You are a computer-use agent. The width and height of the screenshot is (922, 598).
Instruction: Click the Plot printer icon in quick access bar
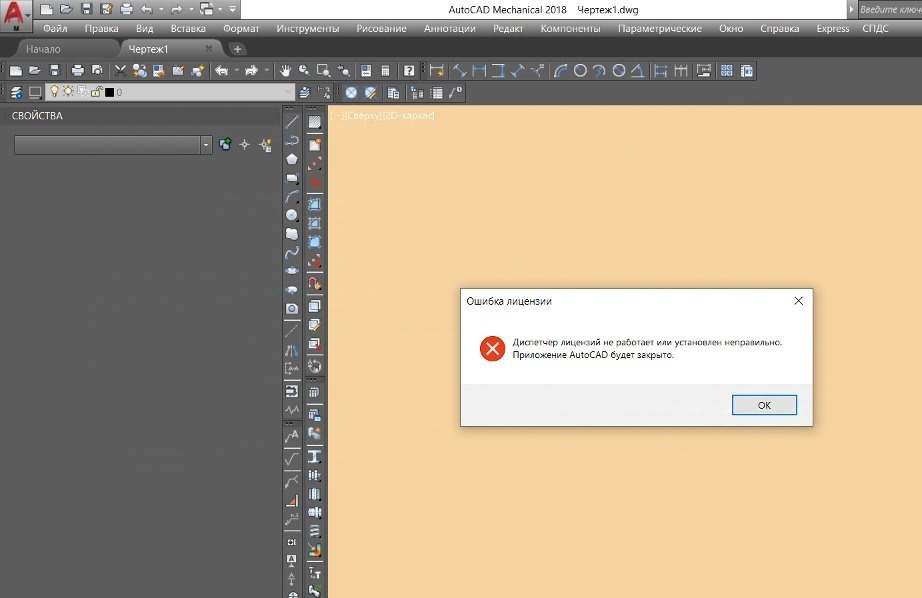[126, 9]
